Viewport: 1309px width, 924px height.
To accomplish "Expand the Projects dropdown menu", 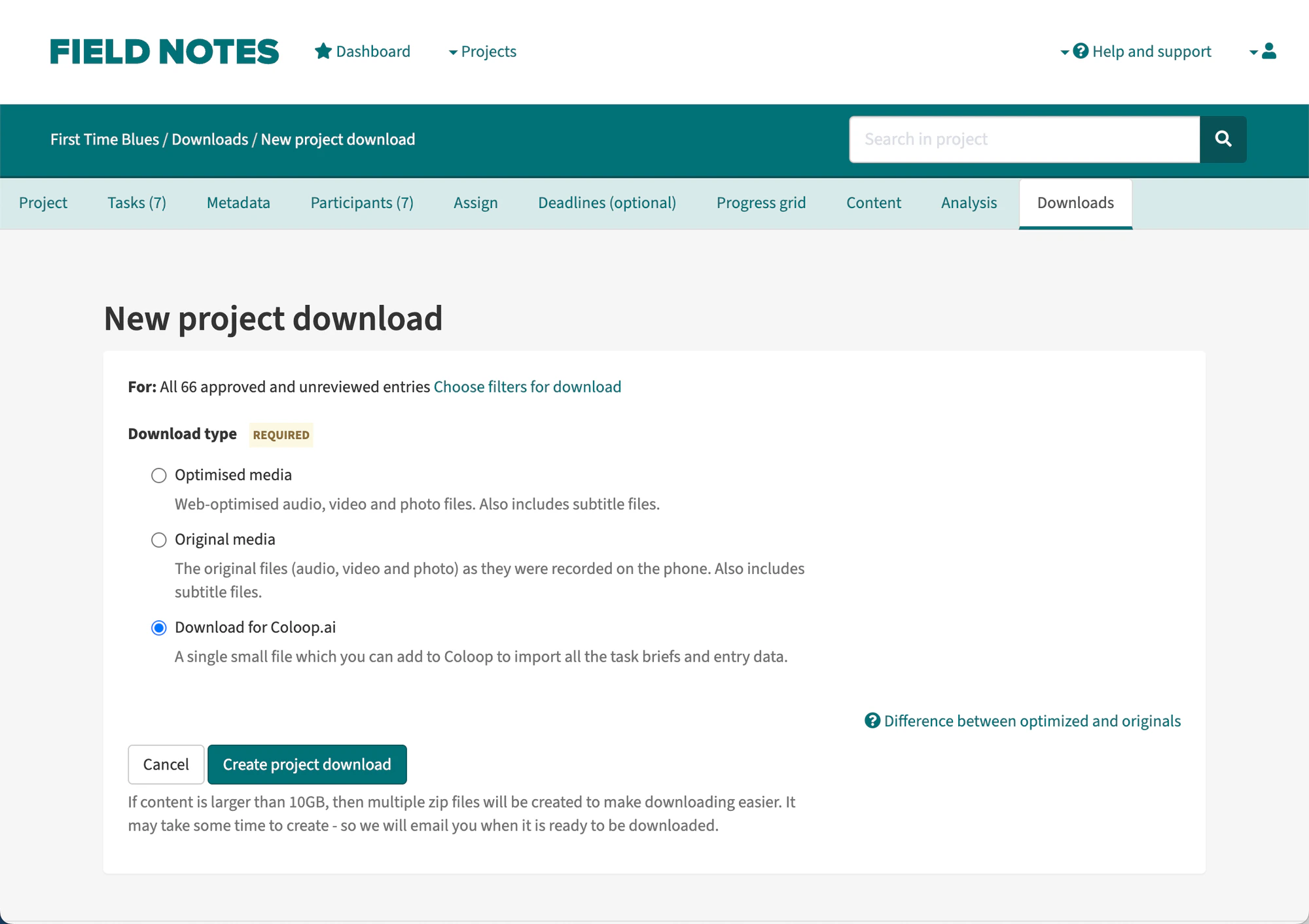I will click(482, 52).
